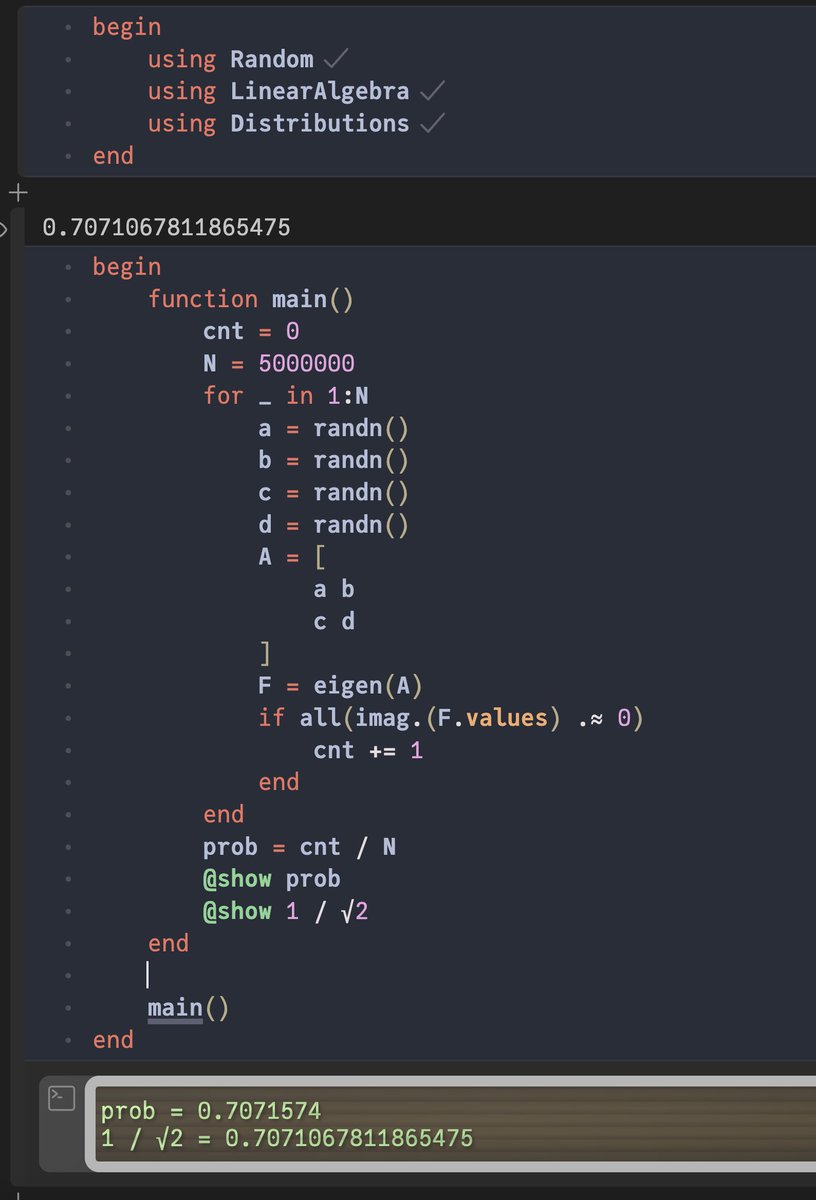Click the 'for _ in 1:N' loop line
This screenshot has height=1200, width=816.
(x=286, y=396)
